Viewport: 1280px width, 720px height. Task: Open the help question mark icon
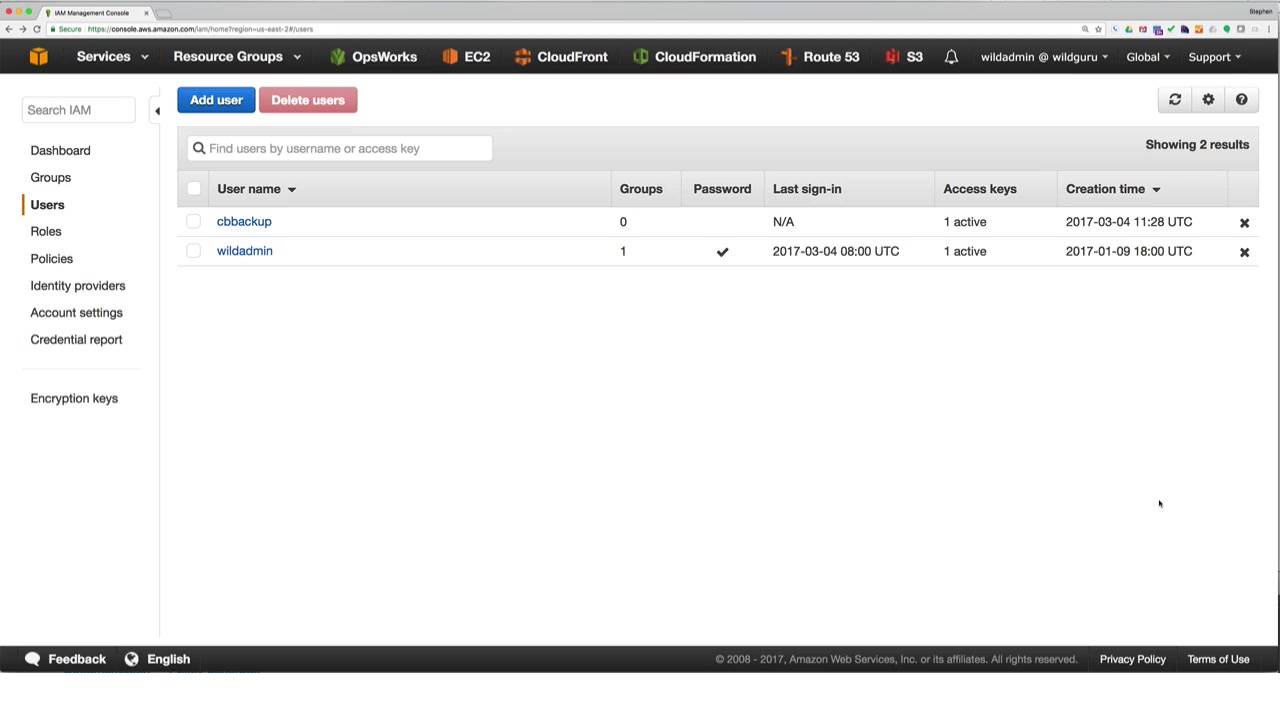[x=1241, y=100]
